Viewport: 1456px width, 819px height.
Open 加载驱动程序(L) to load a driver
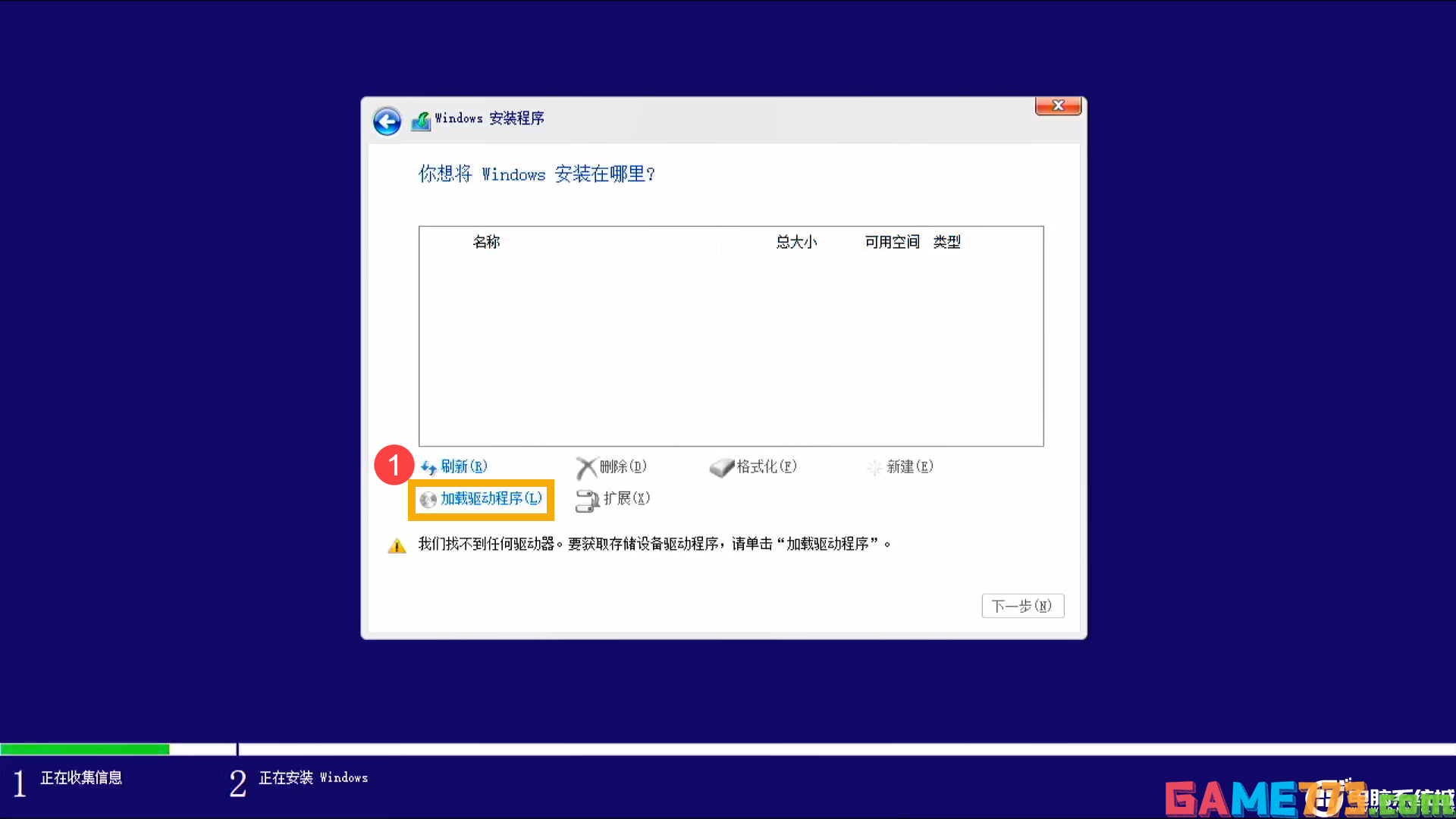[491, 498]
